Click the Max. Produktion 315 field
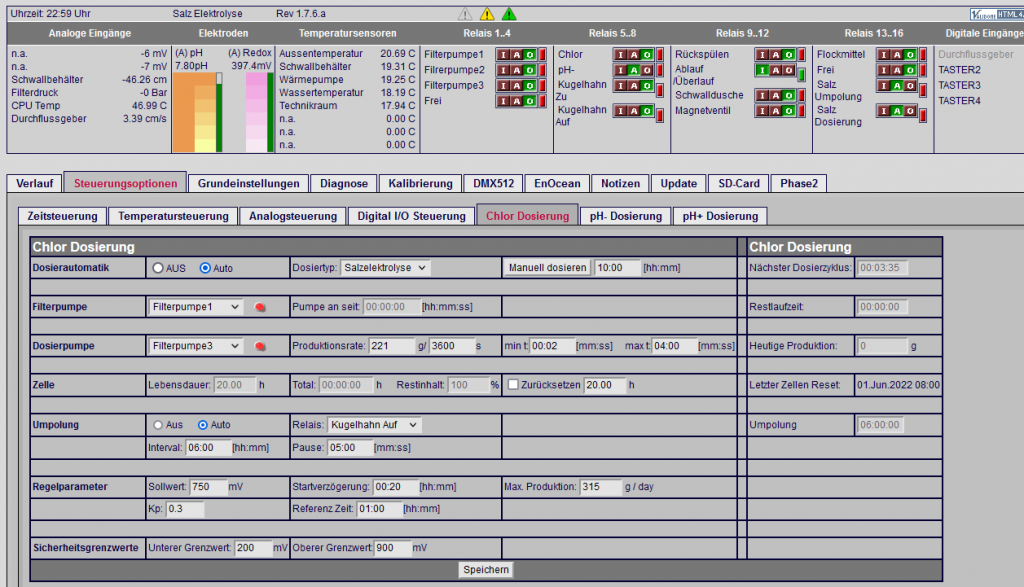Viewport: 1024px width, 587px height. (x=601, y=487)
